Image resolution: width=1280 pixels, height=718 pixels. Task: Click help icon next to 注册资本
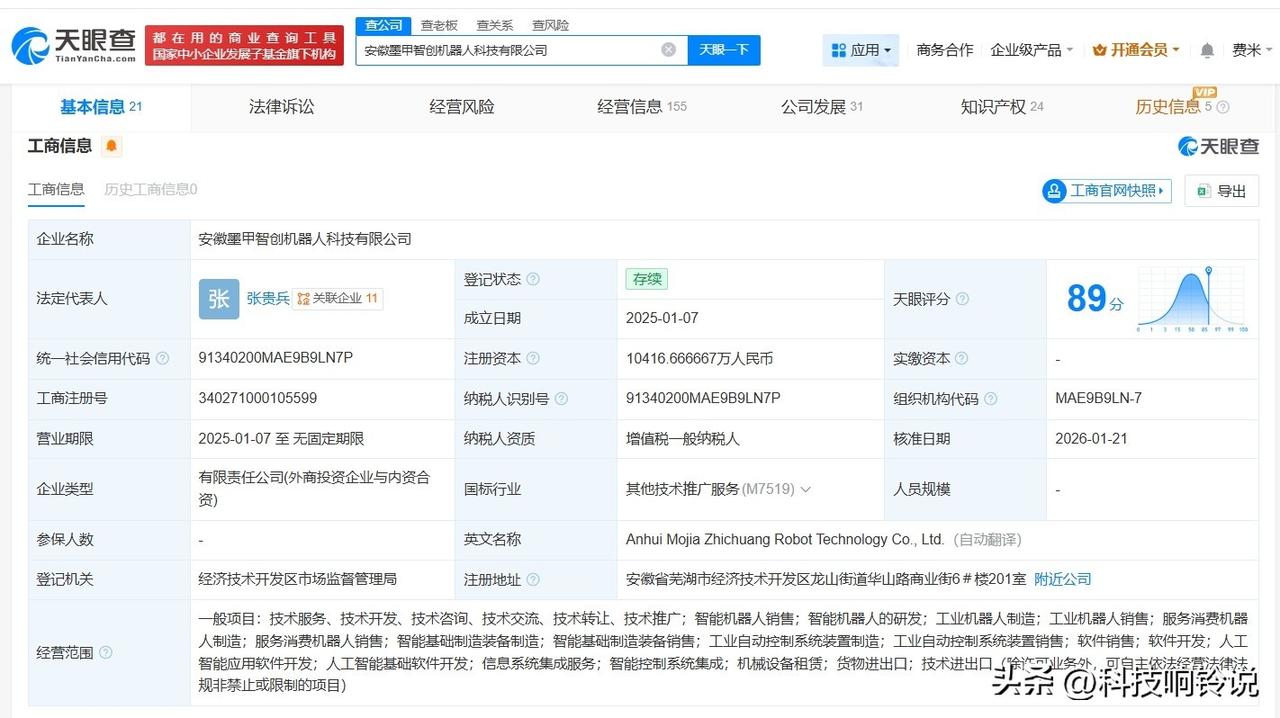[x=533, y=359]
